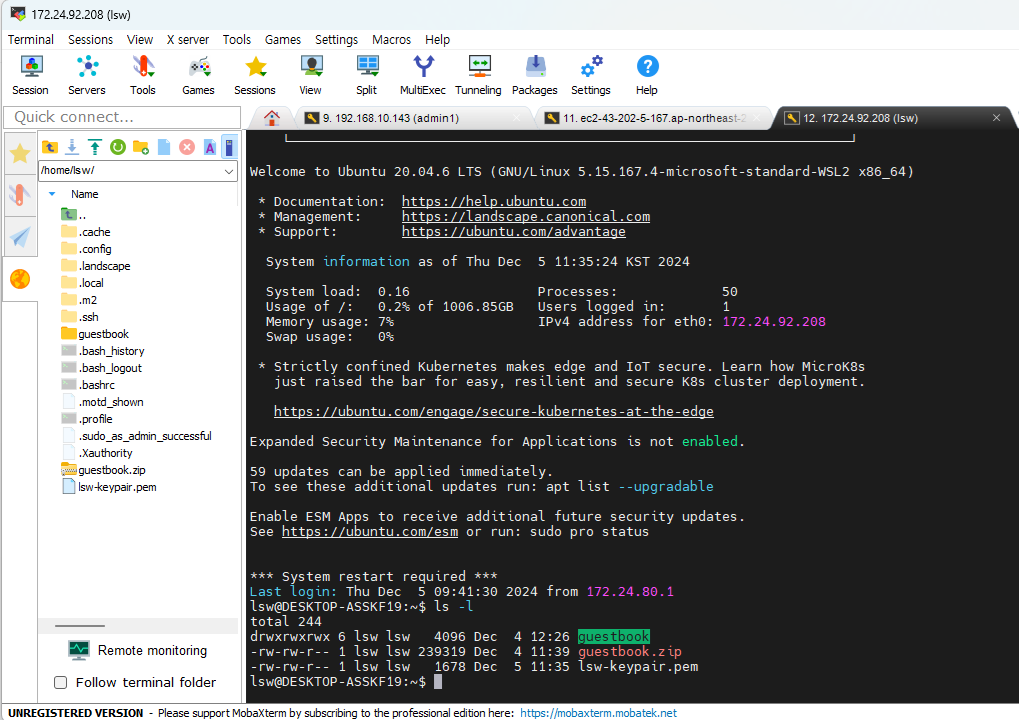The width and height of the screenshot is (1019, 720).
Task: Click the blue bar icon at the SFTP toolbar's end
Action: [x=229, y=148]
